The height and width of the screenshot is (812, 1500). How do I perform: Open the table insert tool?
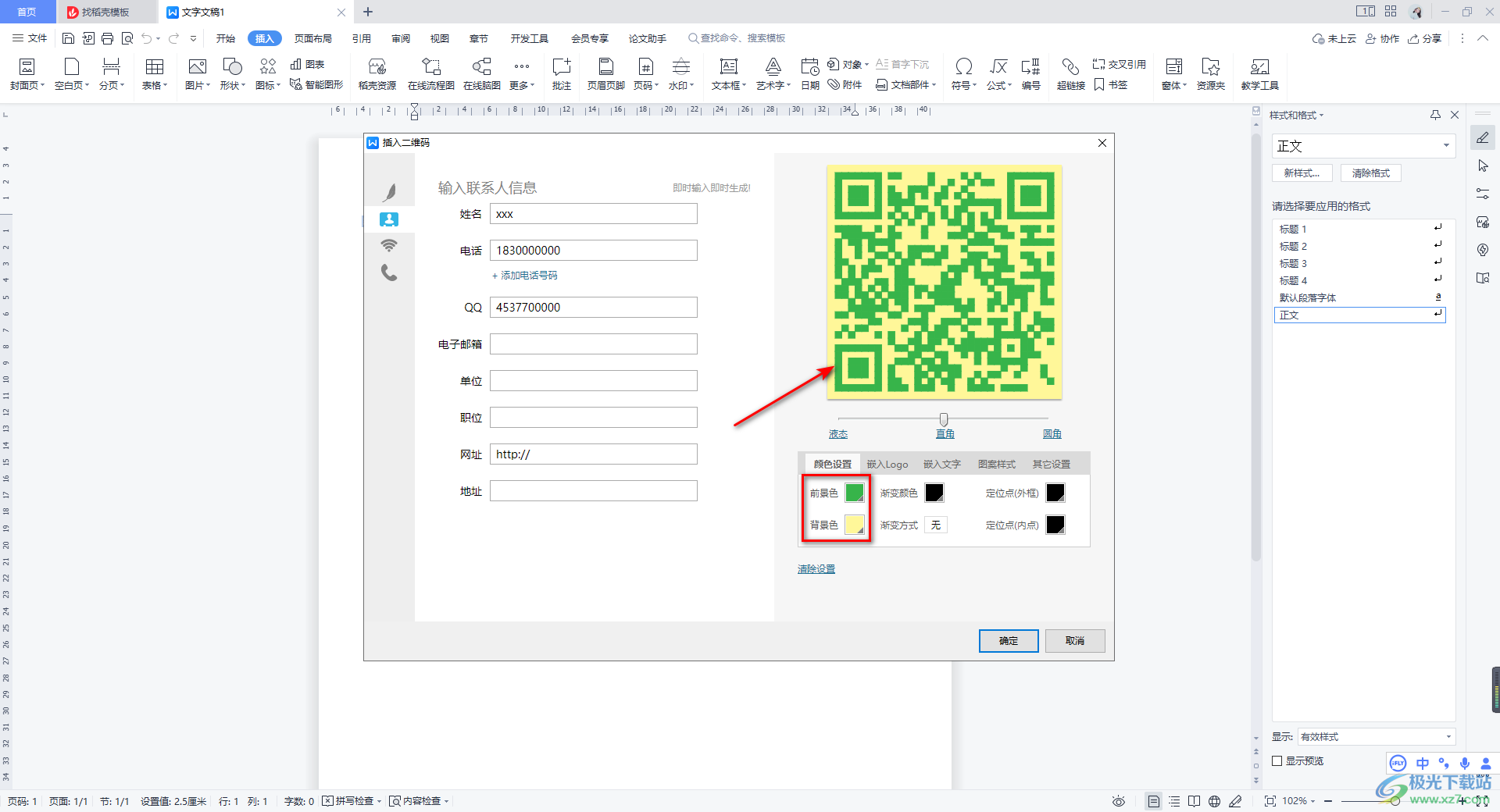[x=155, y=74]
